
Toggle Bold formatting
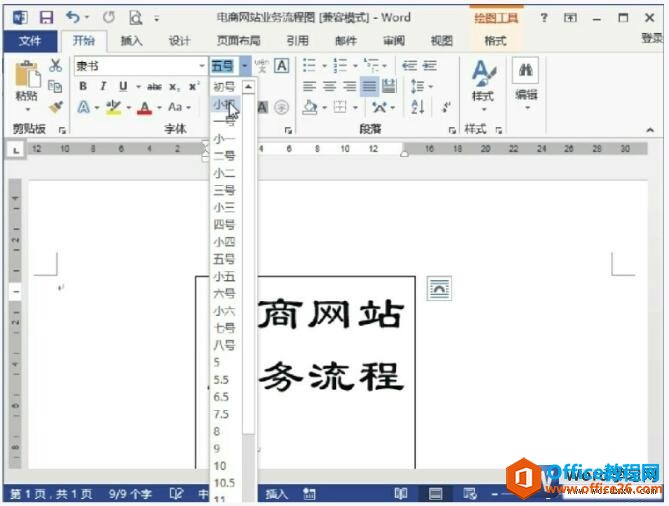click(83, 86)
